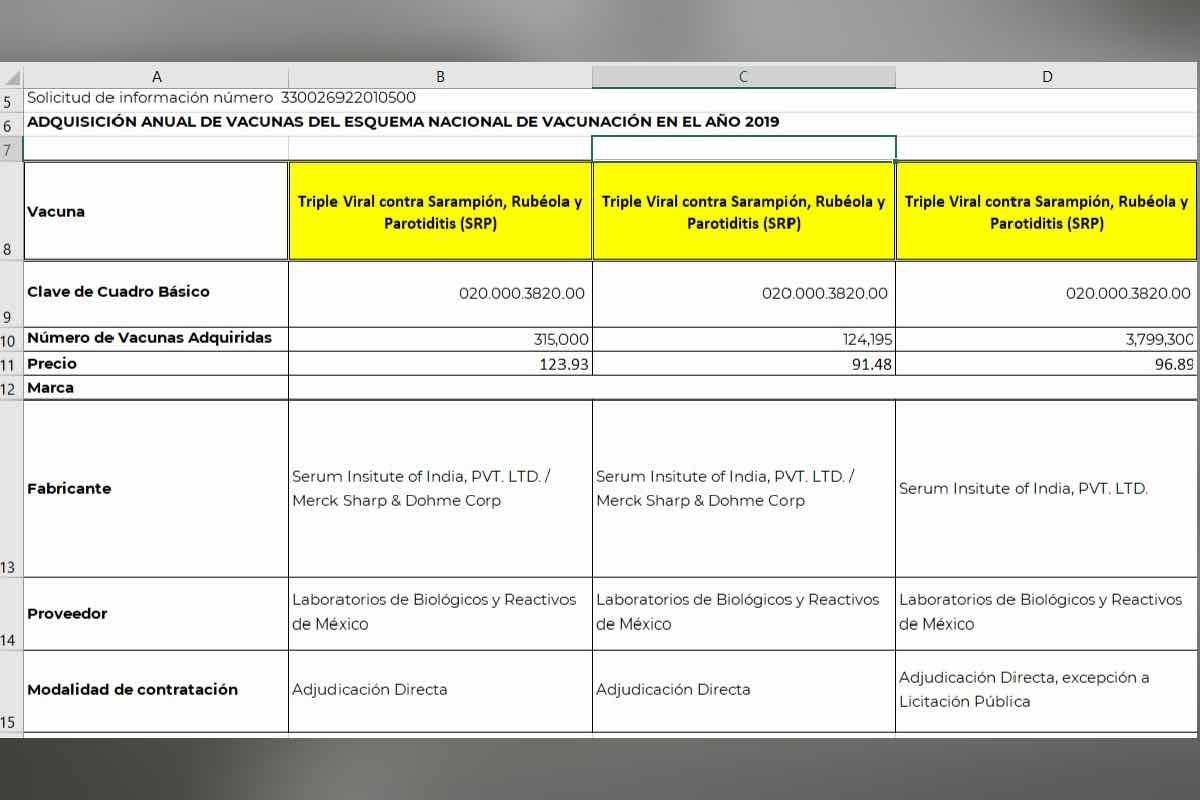1200x800 pixels.
Task: Select the 'Fabricante' label cell
Action: coord(156,489)
